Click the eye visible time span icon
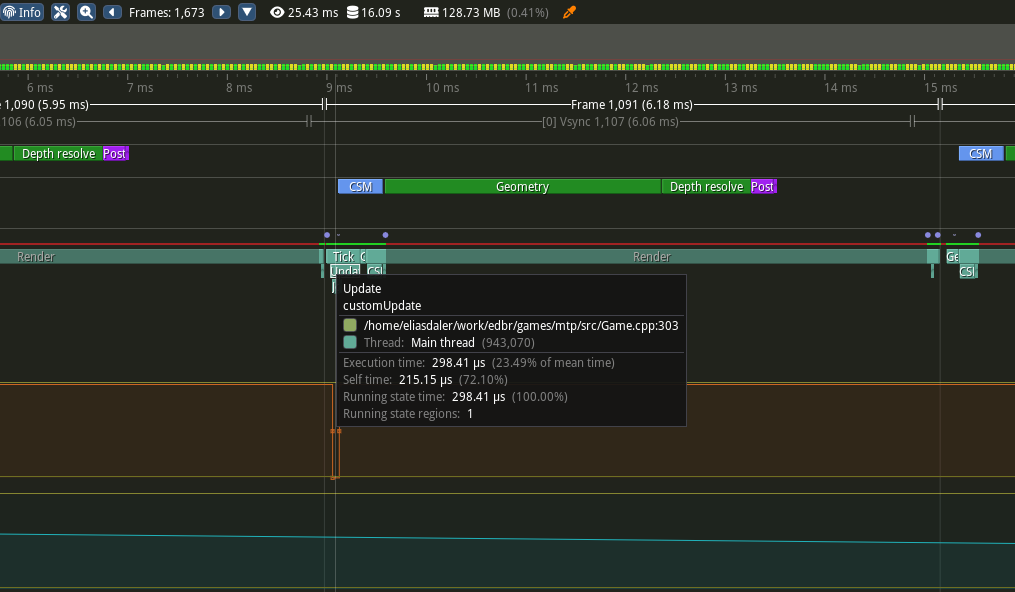 [x=277, y=12]
